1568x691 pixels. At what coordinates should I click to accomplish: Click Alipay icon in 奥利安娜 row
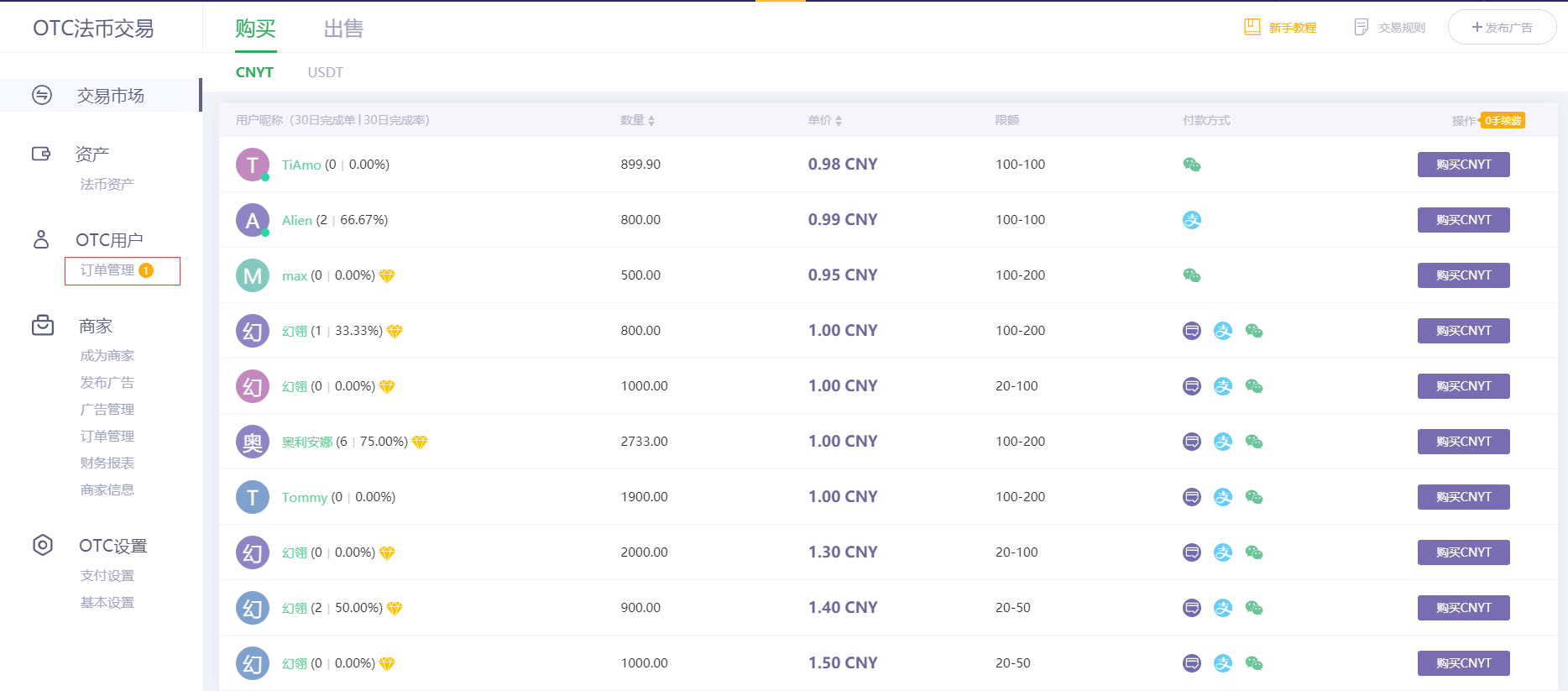[x=1223, y=442]
